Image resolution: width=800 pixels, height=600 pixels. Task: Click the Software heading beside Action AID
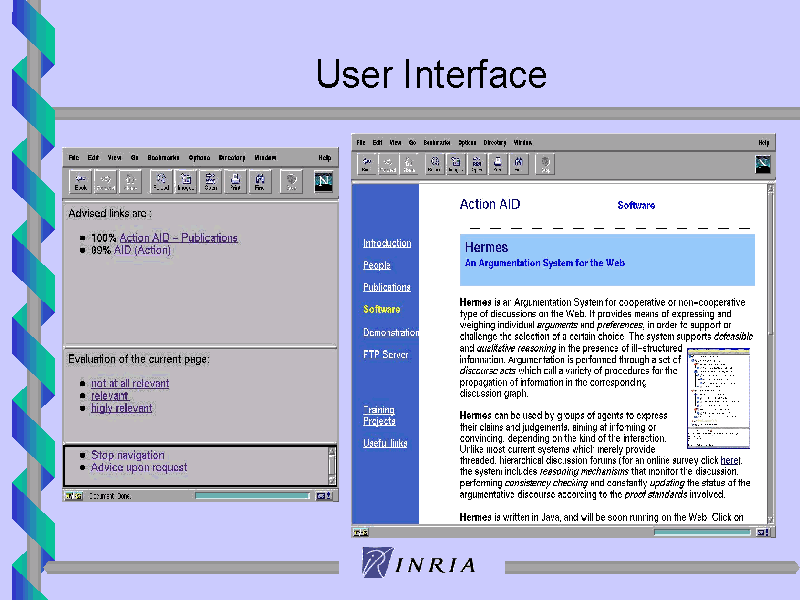(636, 205)
